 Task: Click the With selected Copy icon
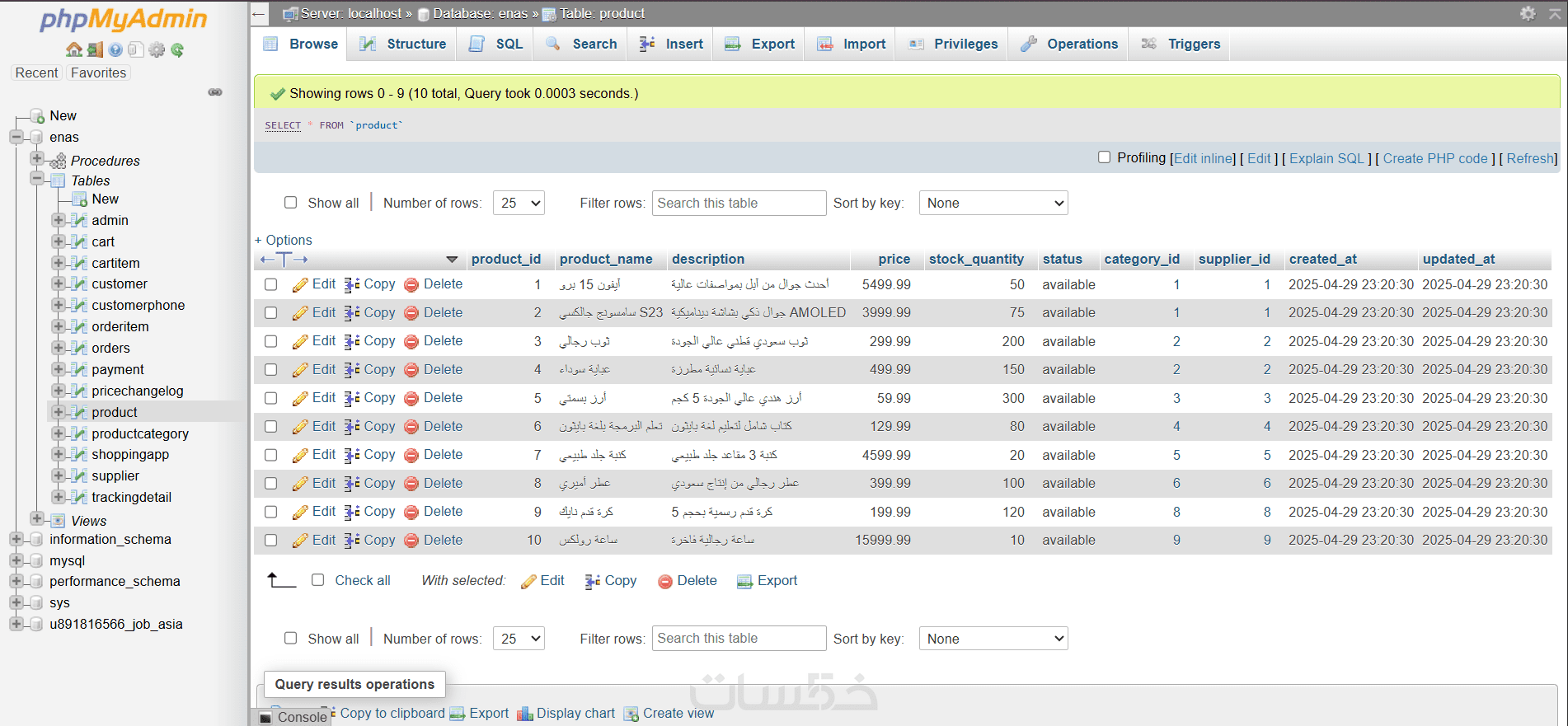593,582
